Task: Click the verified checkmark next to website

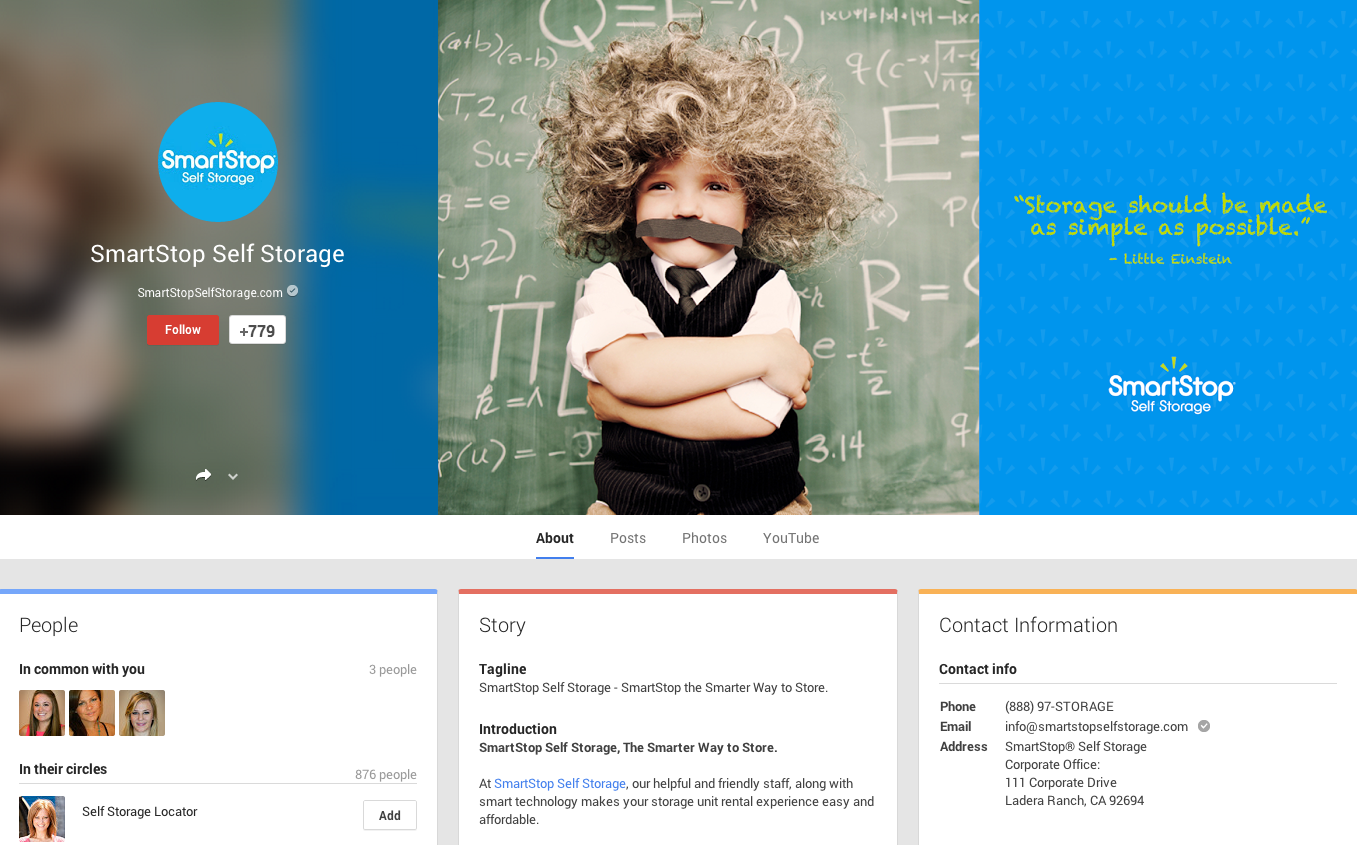Action: click(x=293, y=291)
